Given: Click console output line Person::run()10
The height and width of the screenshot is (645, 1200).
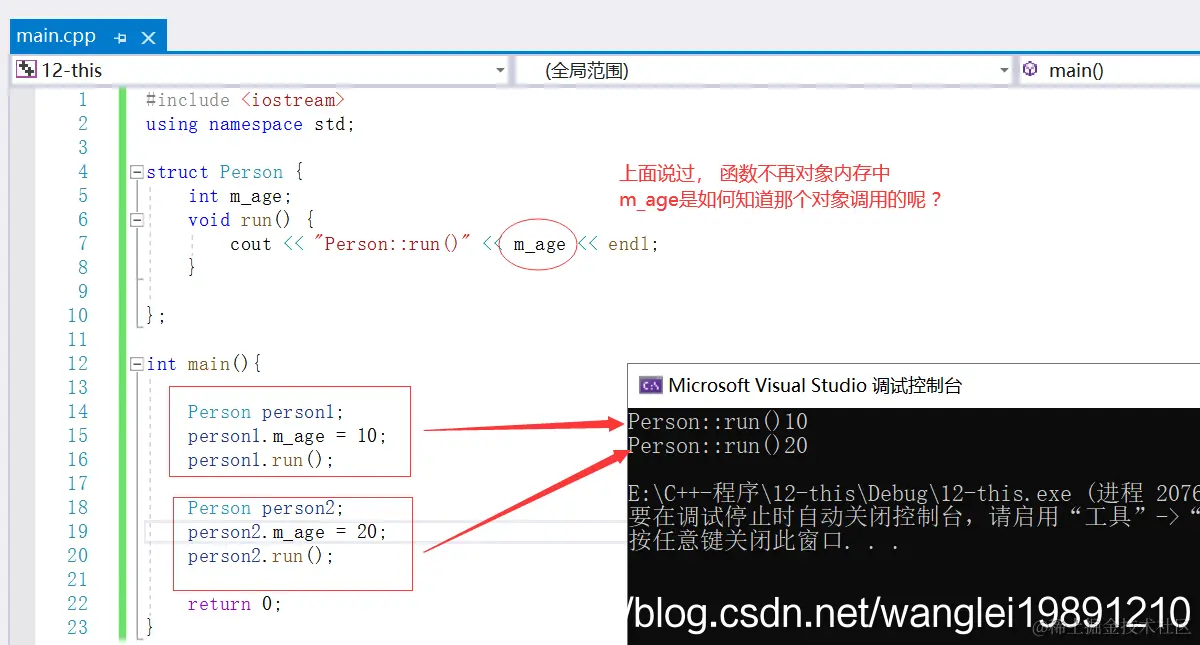Looking at the screenshot, I should click(x=718, y=422).
